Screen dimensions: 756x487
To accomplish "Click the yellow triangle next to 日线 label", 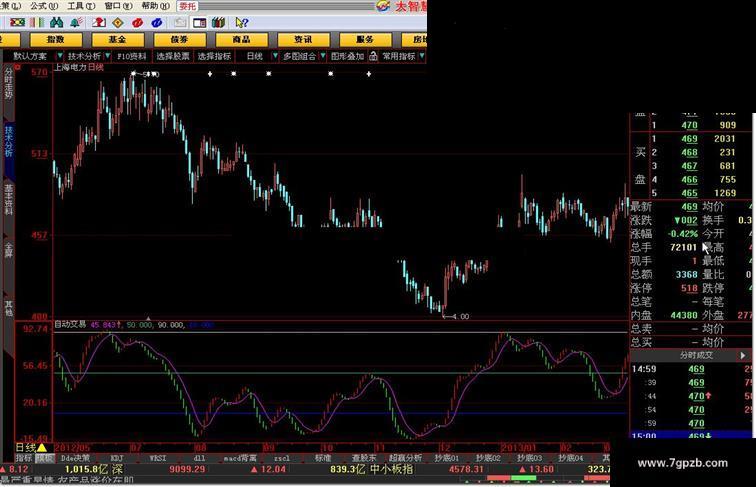I will (x=42, y=447).
